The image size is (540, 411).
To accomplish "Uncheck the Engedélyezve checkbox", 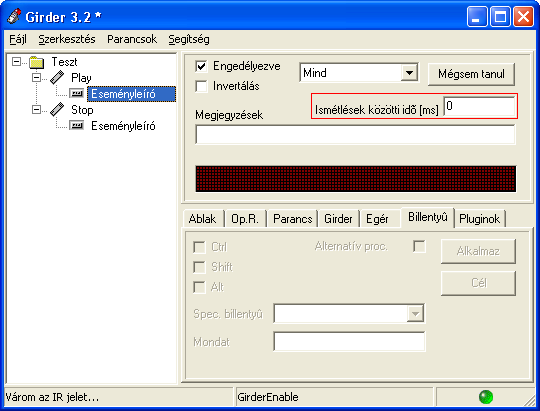I will click(201, 66).
